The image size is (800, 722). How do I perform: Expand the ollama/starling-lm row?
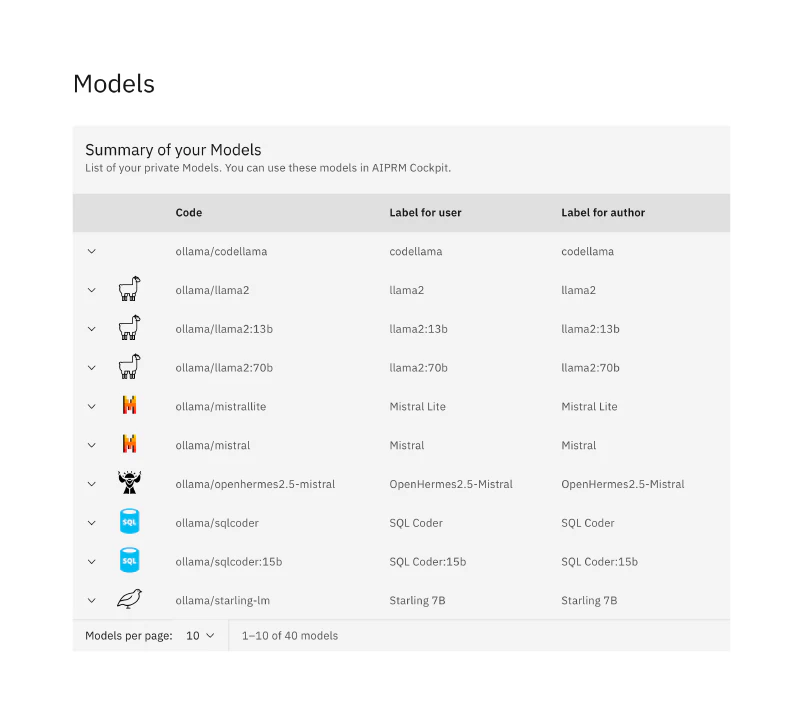[x=91, y=601]
